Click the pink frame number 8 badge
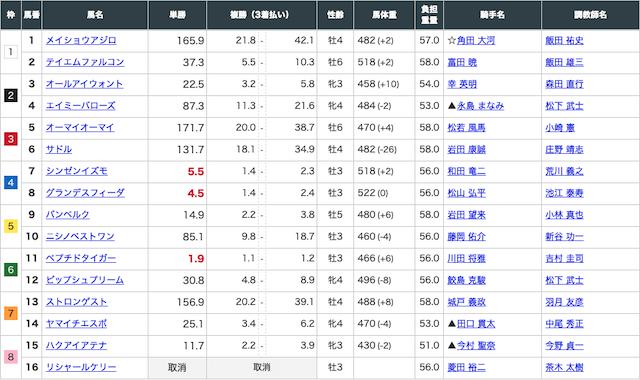The height and width of the screenshot is (380, 640). tap(11, 357)
